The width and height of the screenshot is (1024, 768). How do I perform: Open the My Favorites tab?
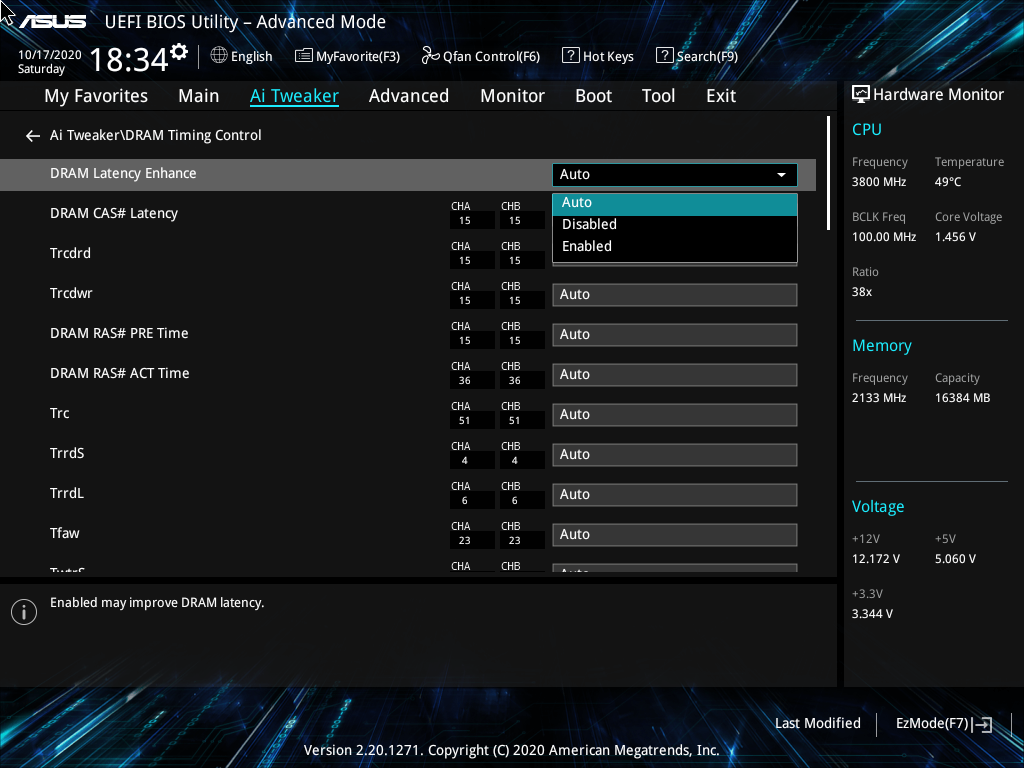point(96,96)
